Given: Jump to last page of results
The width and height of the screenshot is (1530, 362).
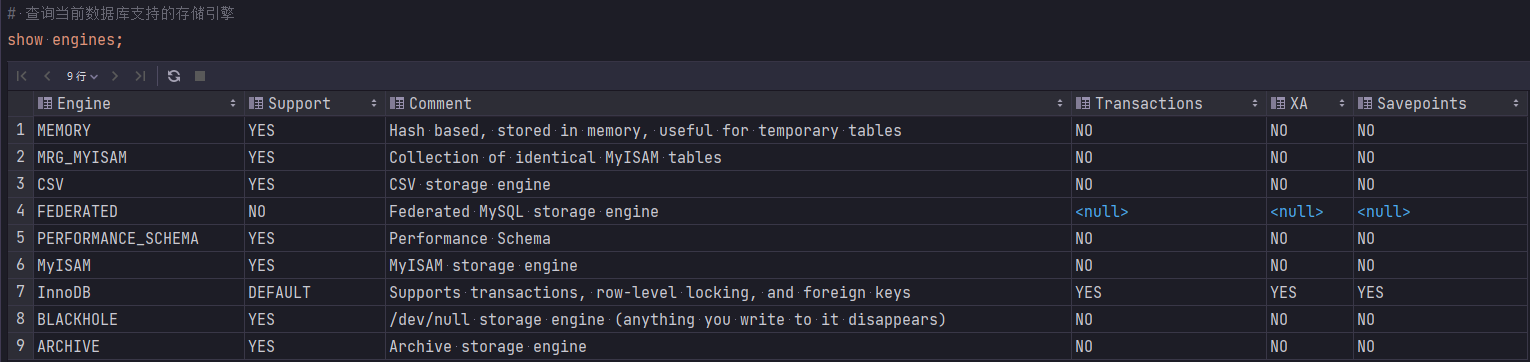Looking at the screenshot, I should click(140, 76).
